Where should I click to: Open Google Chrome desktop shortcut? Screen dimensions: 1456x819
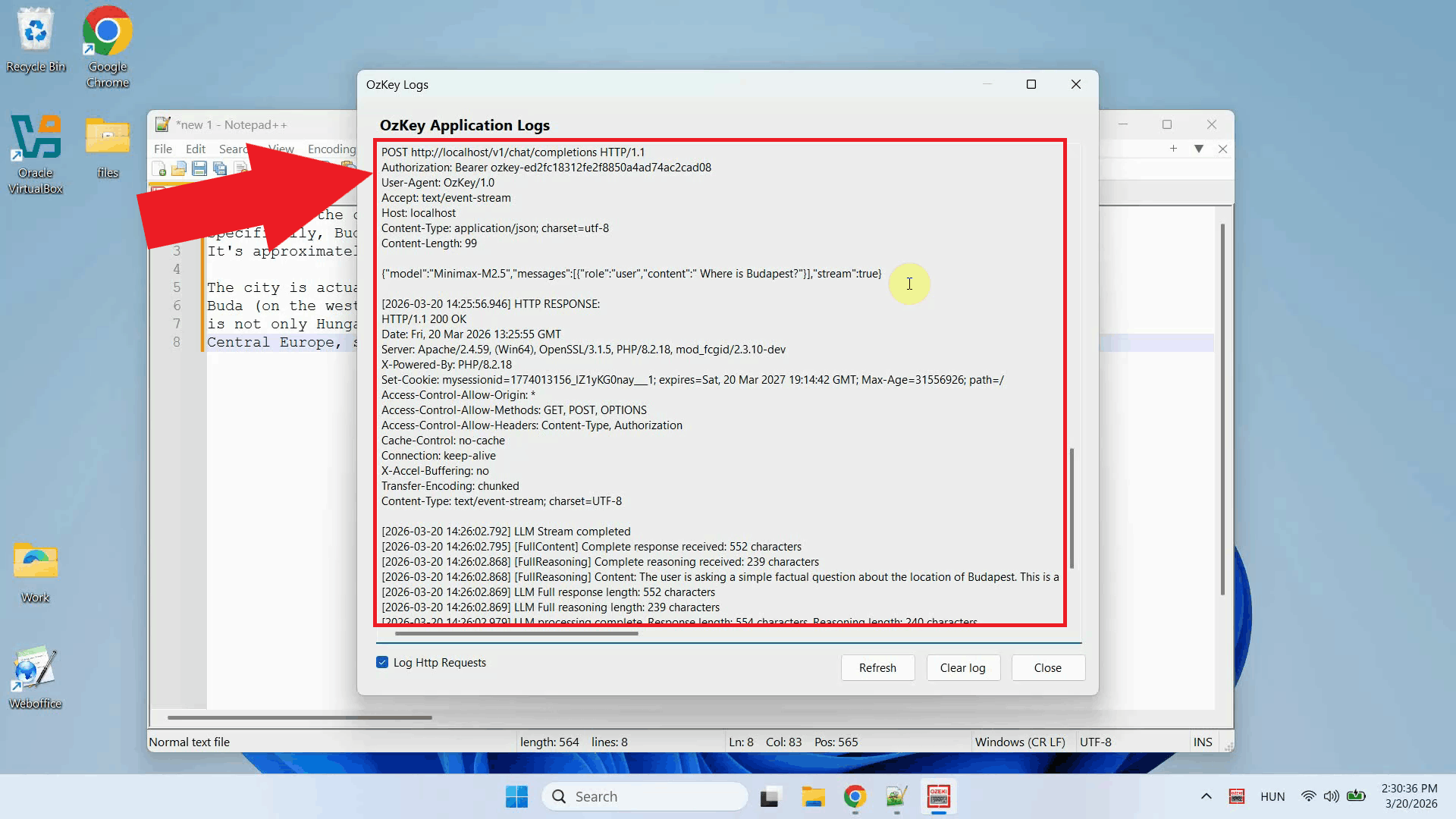[107, 45]
